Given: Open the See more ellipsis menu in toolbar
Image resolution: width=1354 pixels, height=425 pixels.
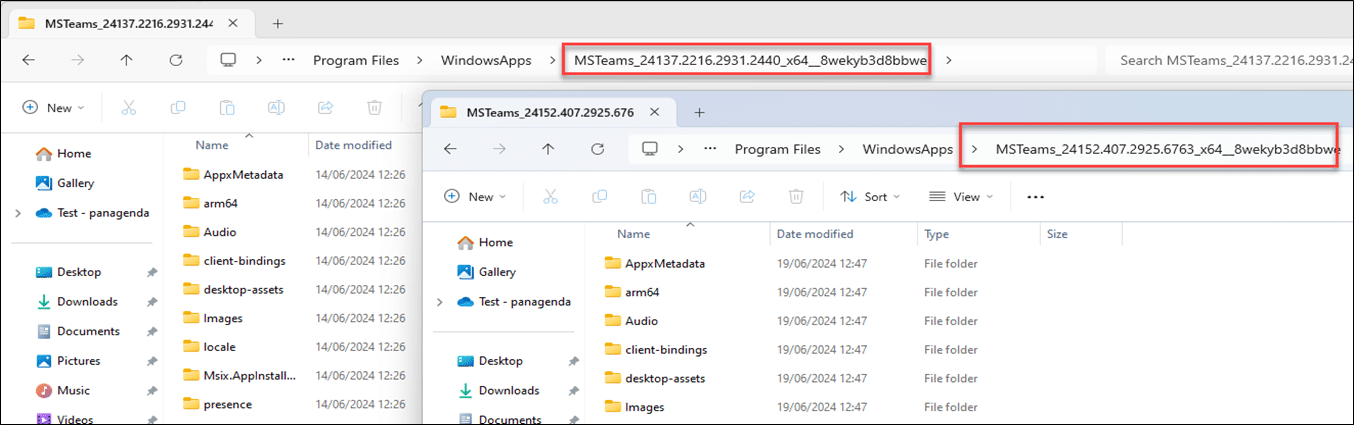Looking at the screenshot, I should click(1035, 197).
